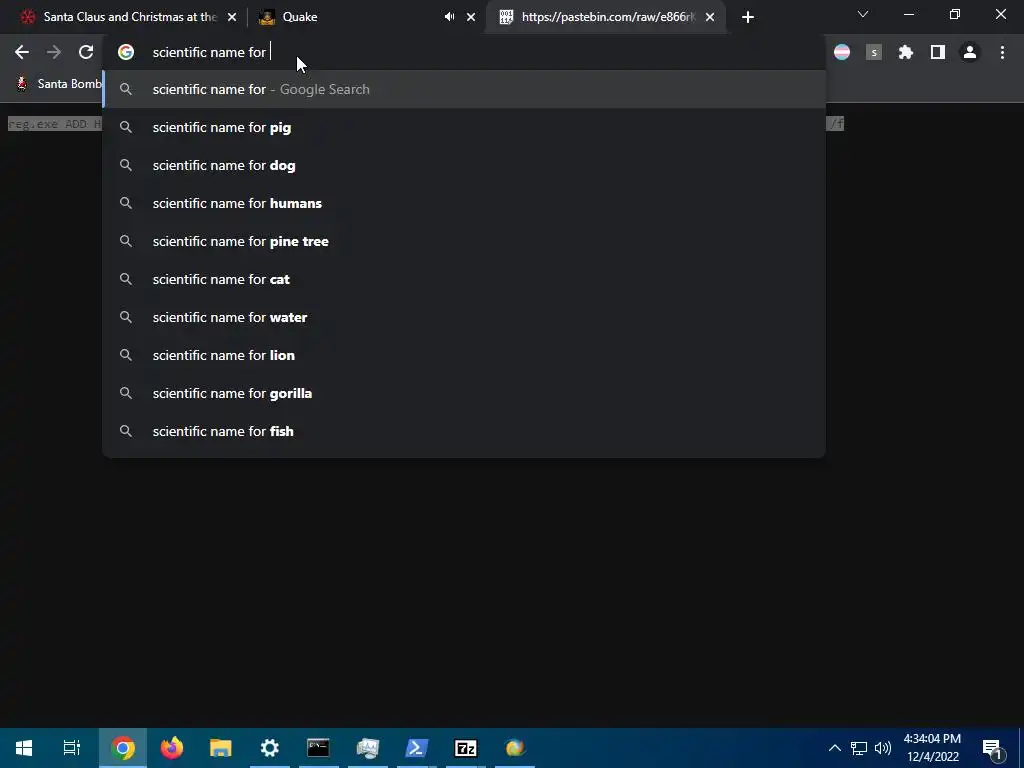Mute the Quake tab audio
This screenshot has width=1024, height=768.
(449, 17)
